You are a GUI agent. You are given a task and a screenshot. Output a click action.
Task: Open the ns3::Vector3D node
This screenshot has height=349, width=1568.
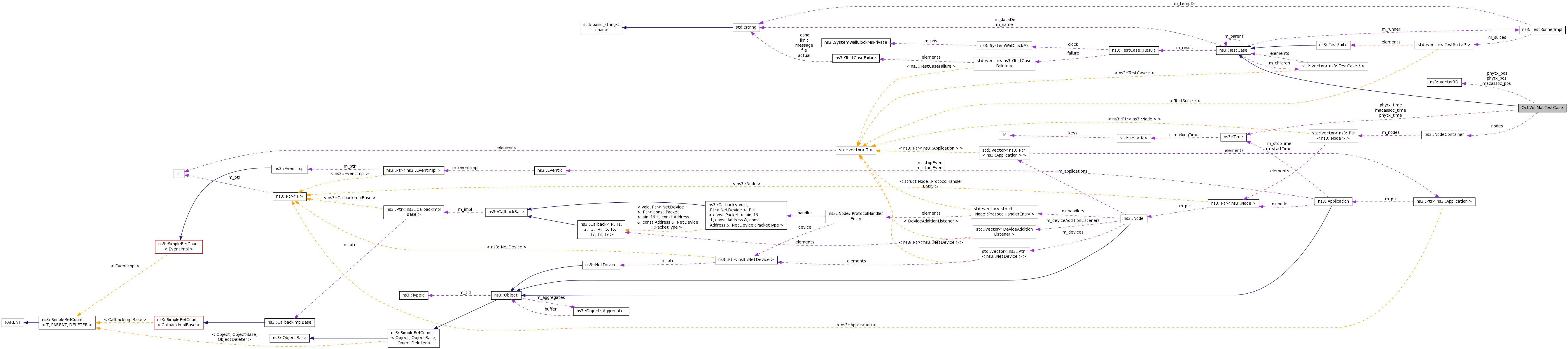point(1444,82)
